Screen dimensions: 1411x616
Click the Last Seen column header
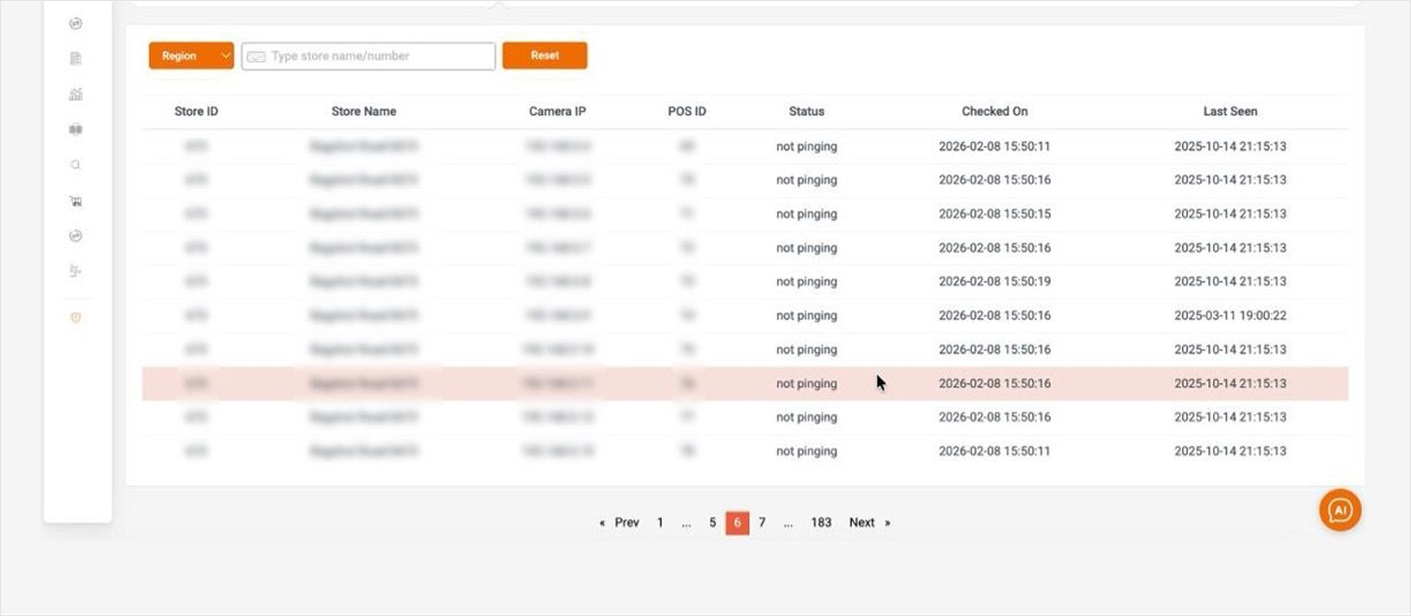[x=1230, y=111]
